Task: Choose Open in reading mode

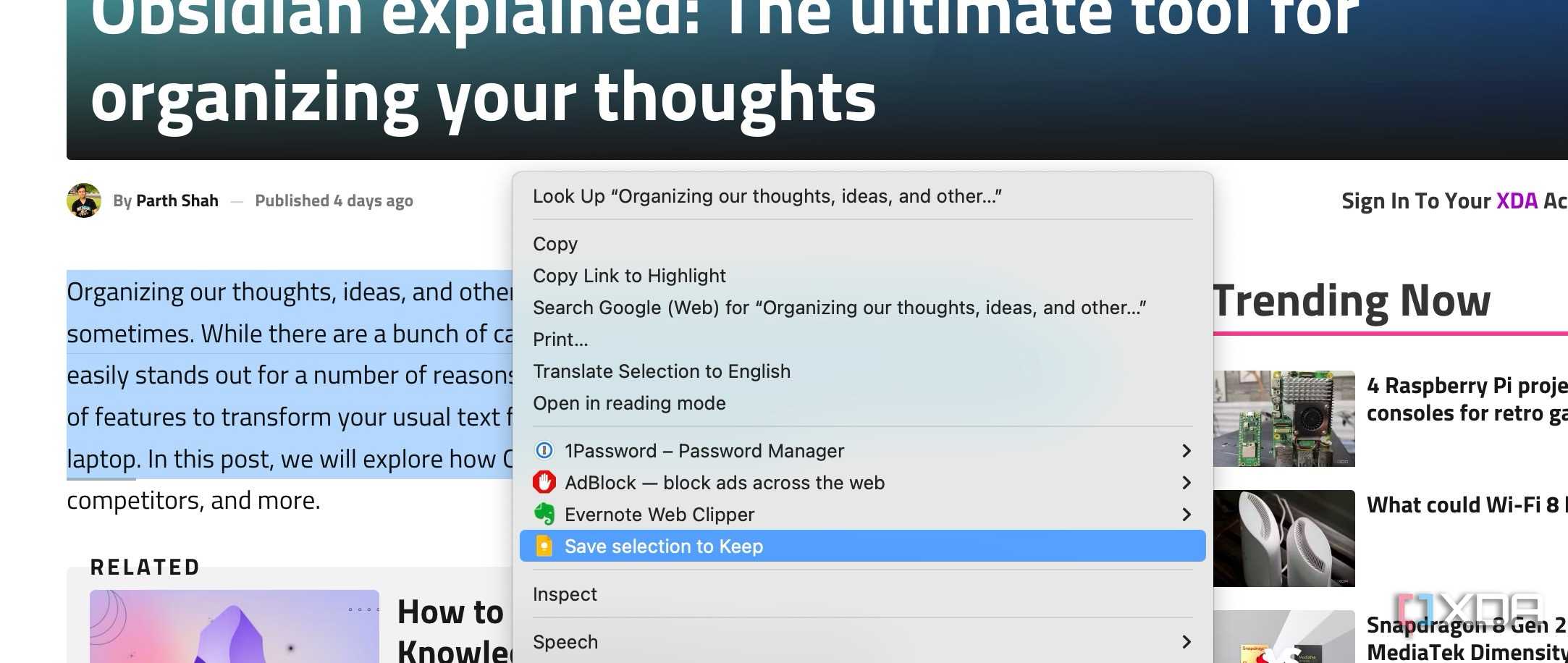Action: 862,403
